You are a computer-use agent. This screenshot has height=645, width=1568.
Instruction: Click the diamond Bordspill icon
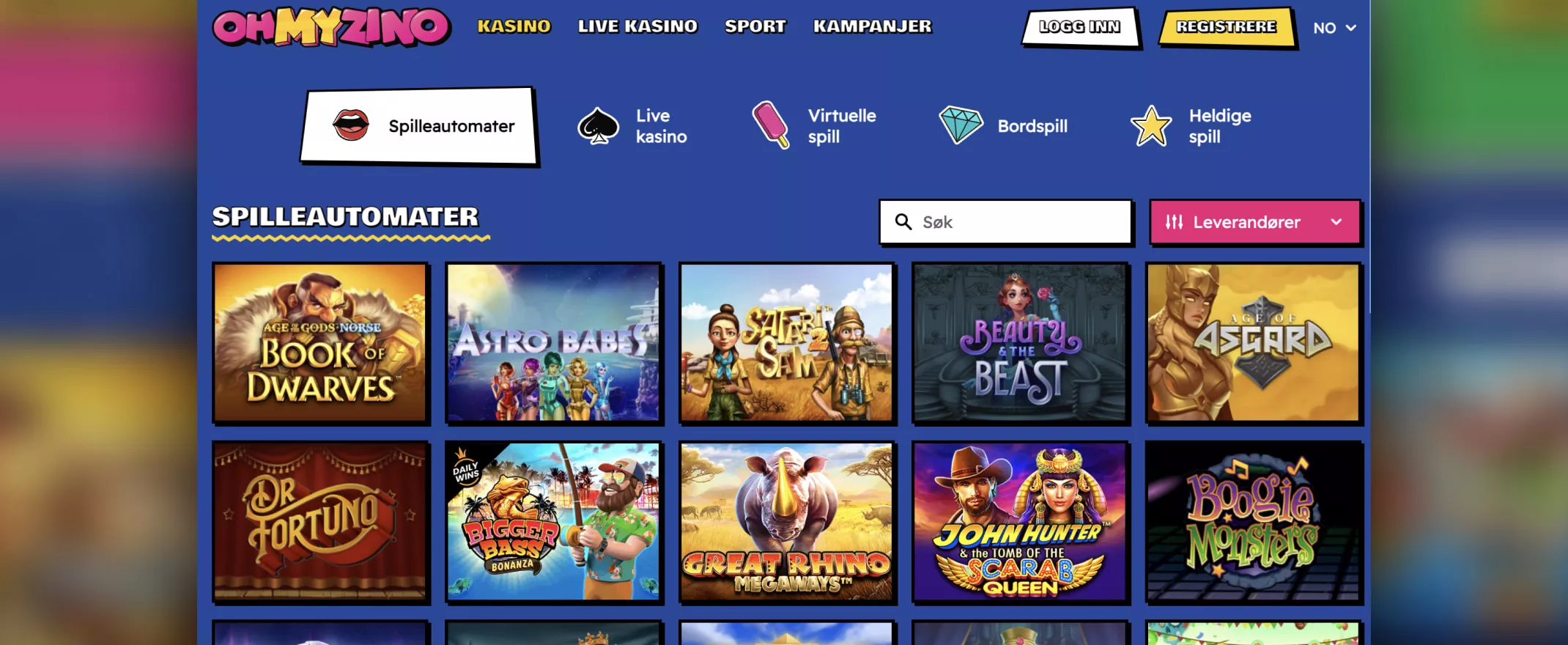pos(961,125)
